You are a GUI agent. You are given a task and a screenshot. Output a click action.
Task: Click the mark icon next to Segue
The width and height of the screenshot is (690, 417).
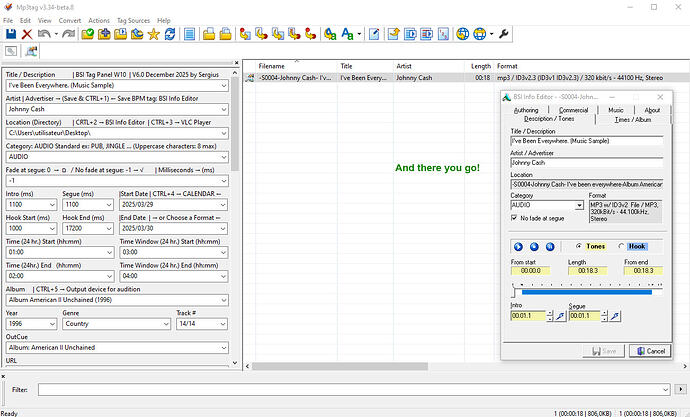coord(615,316)
